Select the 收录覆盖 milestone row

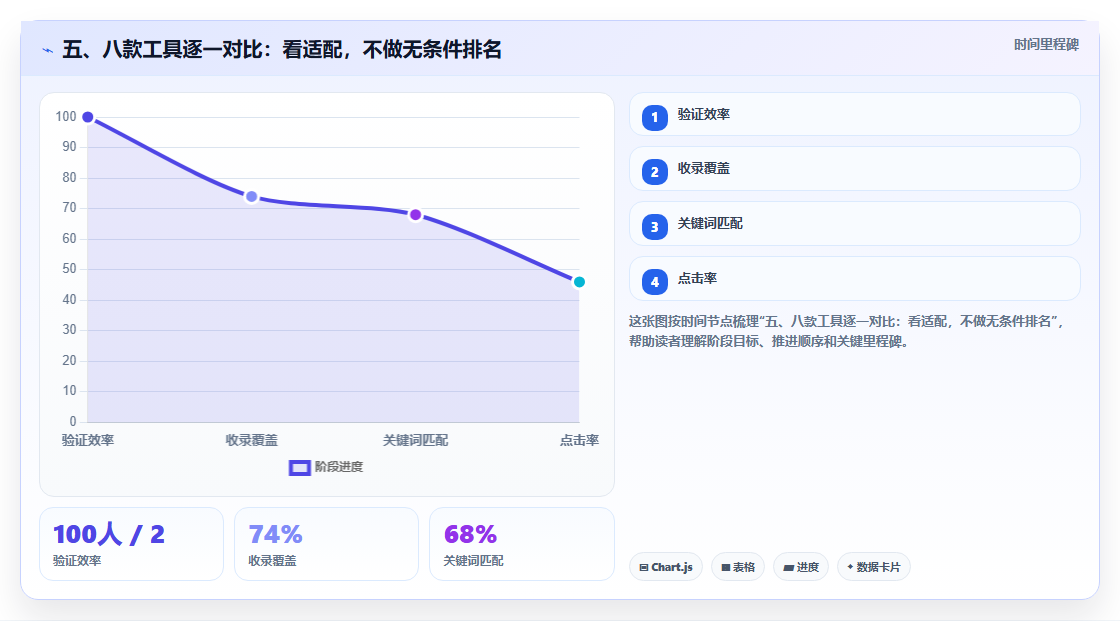tap(854, 169)
